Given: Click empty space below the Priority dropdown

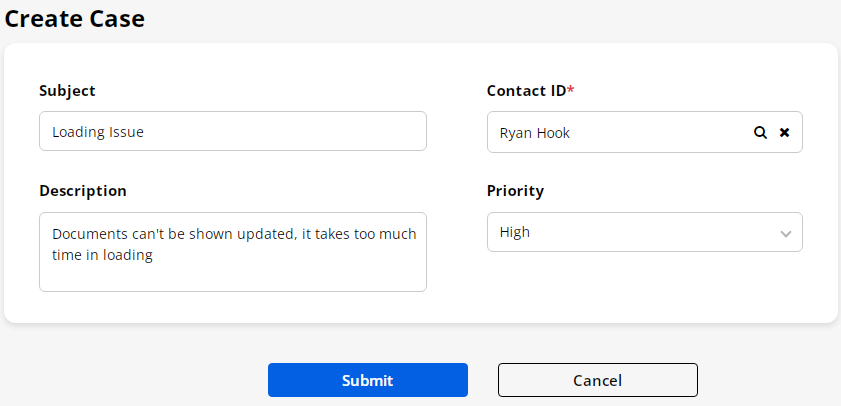Looking at the screenshot, I should (x=644, y=285).
